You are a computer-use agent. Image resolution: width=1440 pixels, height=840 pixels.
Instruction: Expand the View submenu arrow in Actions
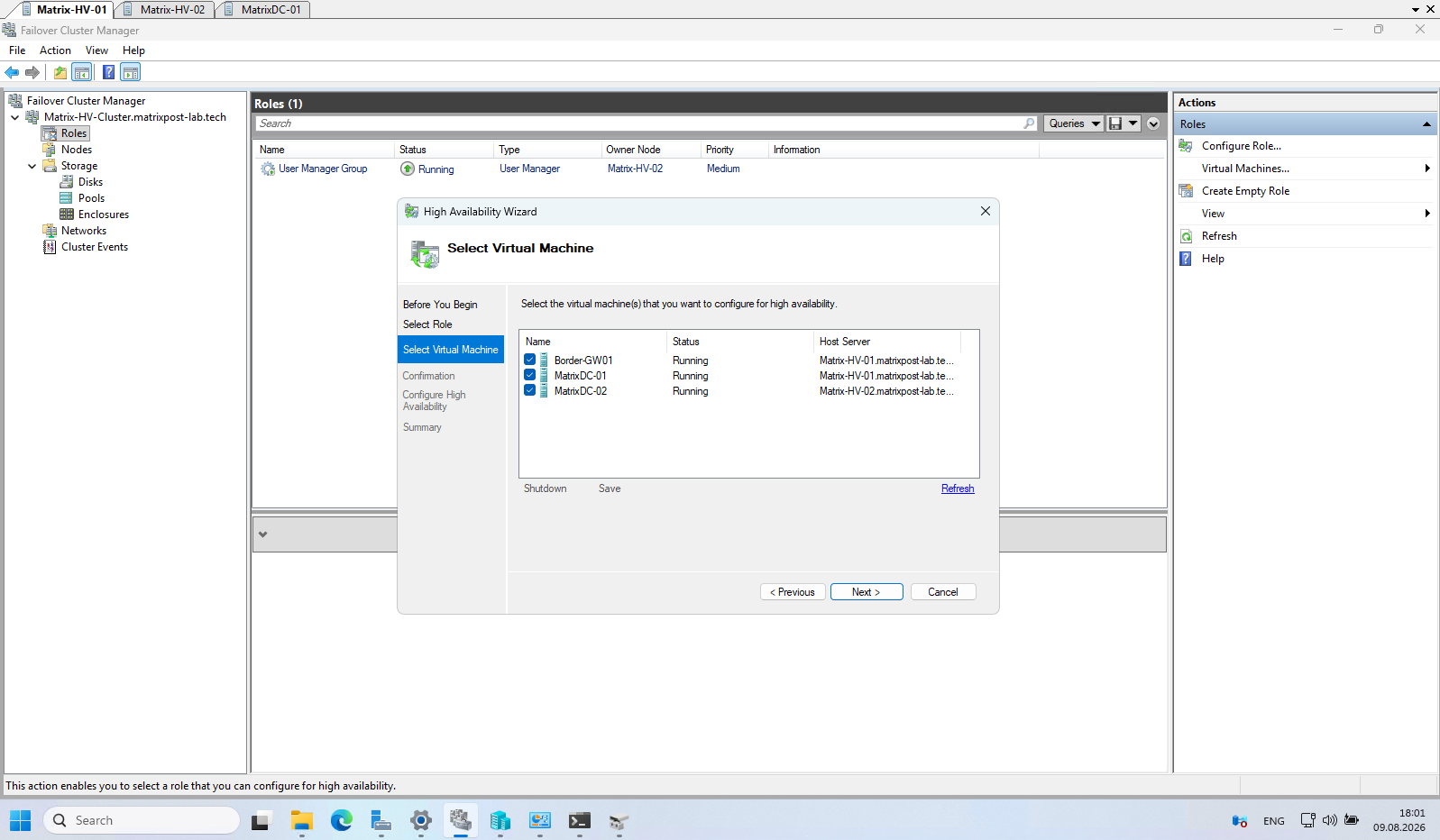(1427, 214)
